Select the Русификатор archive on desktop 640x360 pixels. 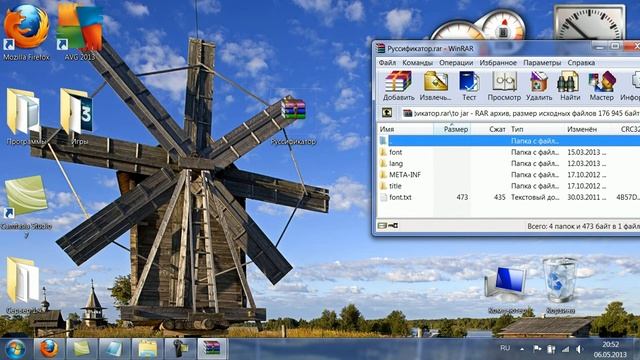(x=293, y=120)
